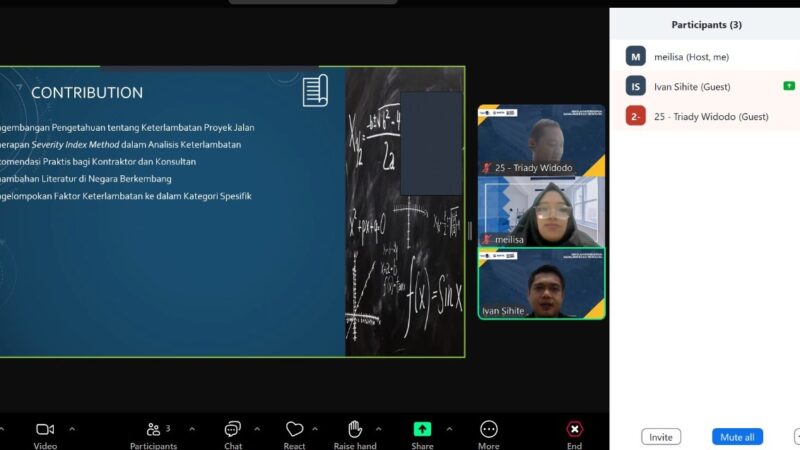
Task: Click the document scroll icon on slide
Action: click(315, 90)
